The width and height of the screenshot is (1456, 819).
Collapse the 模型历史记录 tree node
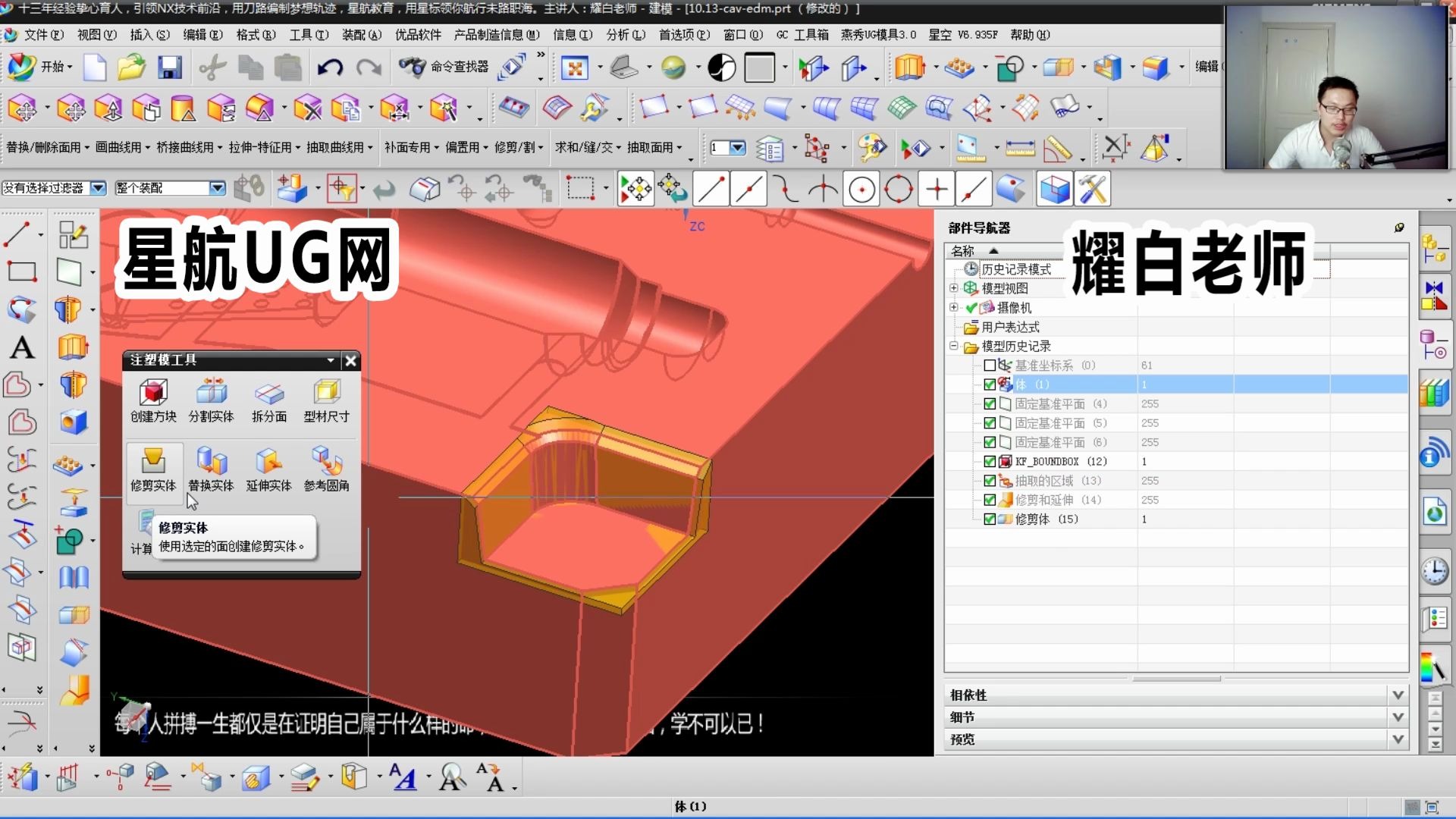[954, 346]
